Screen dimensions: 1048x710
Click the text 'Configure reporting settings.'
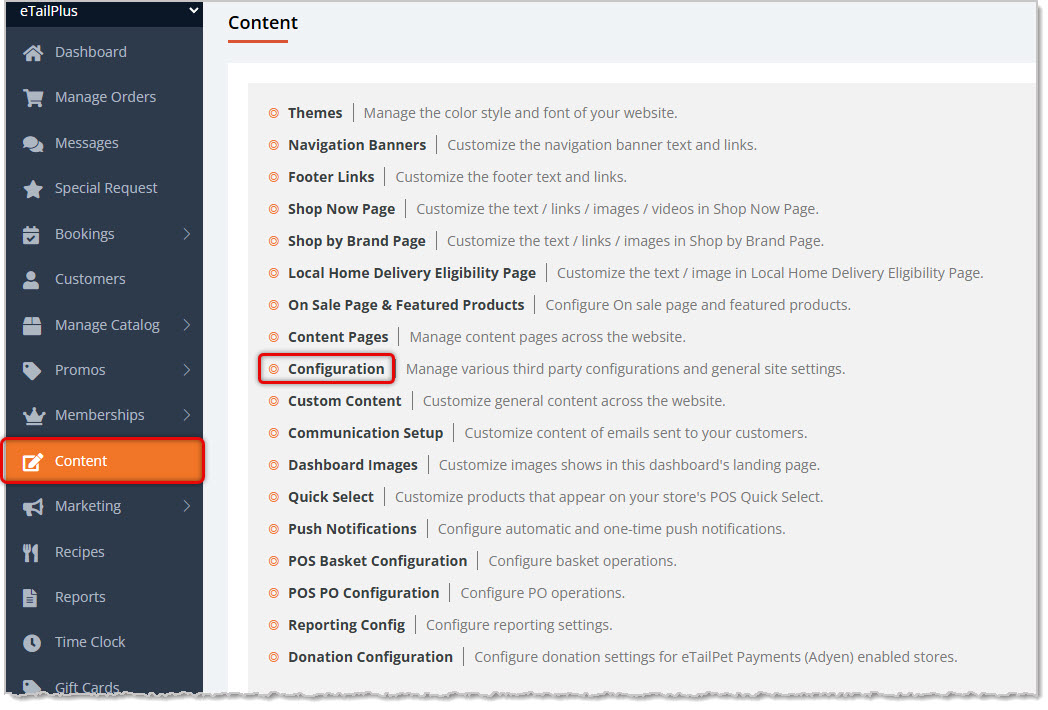519,625
